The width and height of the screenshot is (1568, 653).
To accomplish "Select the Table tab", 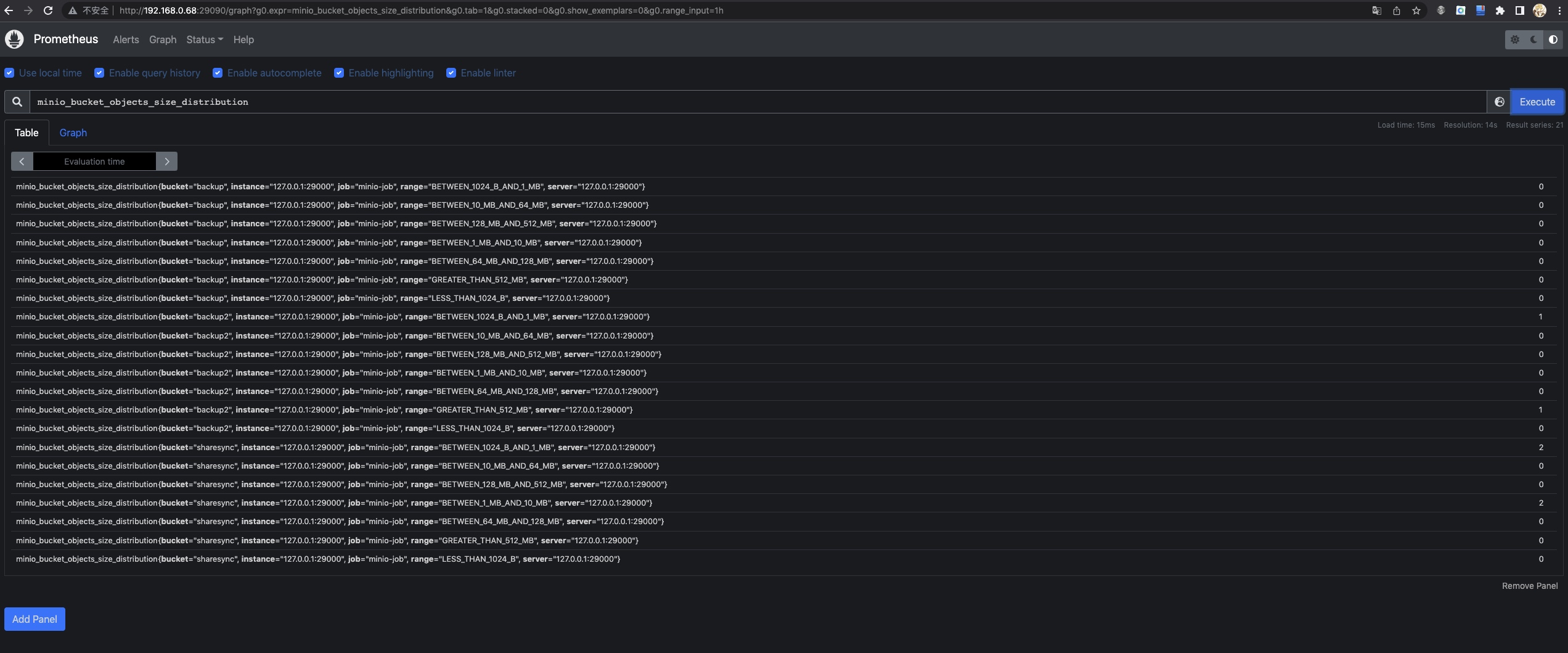I will click(27, 133).
